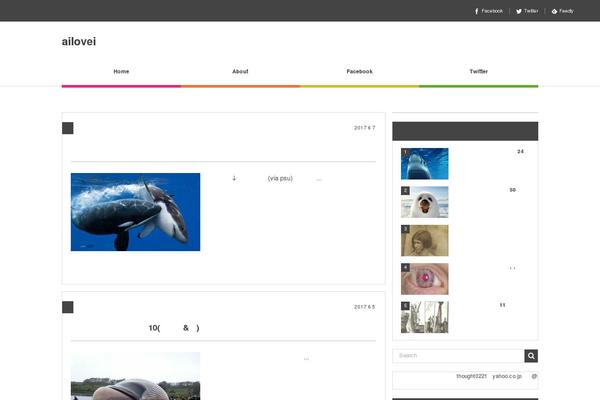
Task: Open ranked number 1 shark thumbnail
Action: [x=425, y=164]
